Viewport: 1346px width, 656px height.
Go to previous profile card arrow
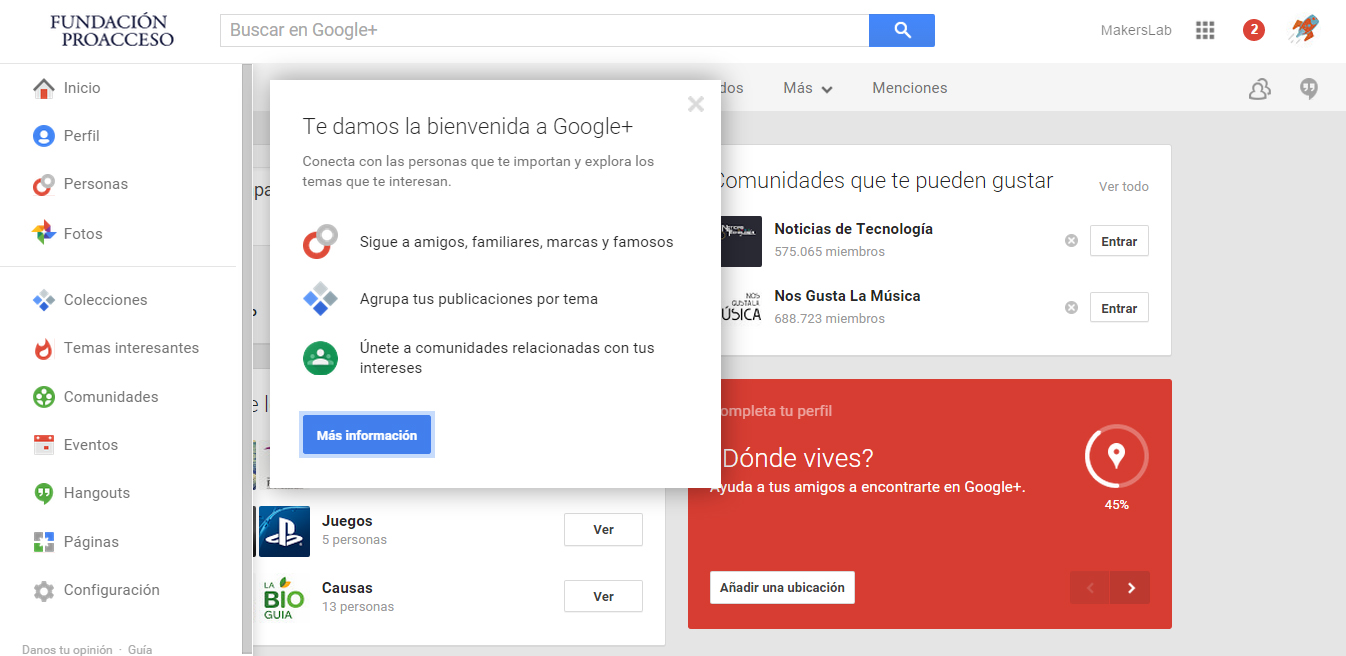(1090, 588)
